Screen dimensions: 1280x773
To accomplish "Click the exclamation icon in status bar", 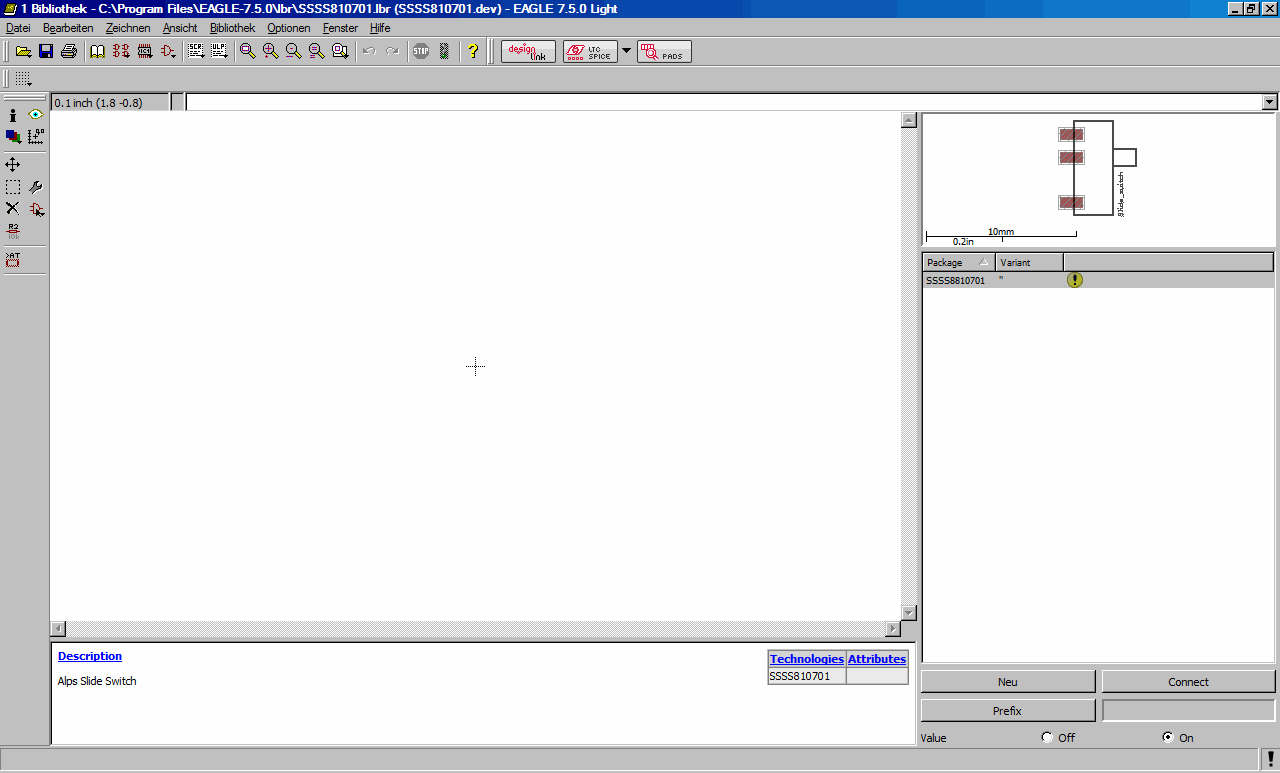I will click(1269, 758).
